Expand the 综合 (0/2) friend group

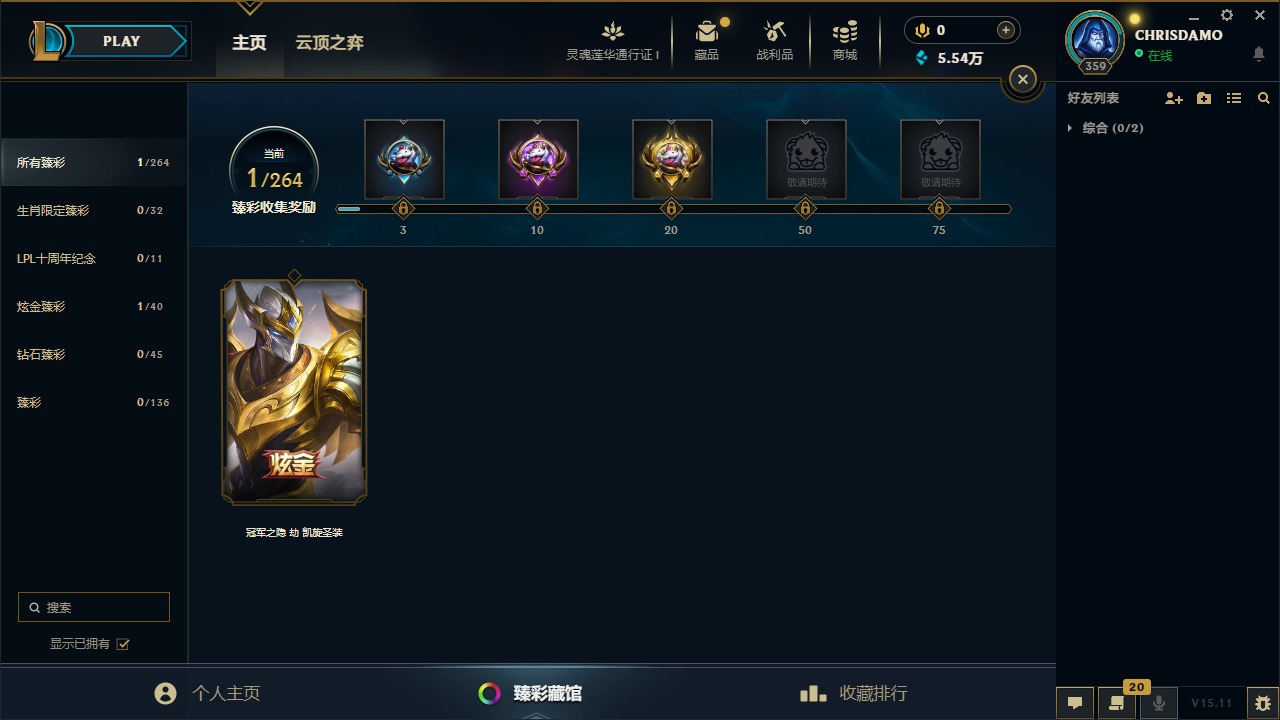pyautogui.click(x=1105, y=128)
